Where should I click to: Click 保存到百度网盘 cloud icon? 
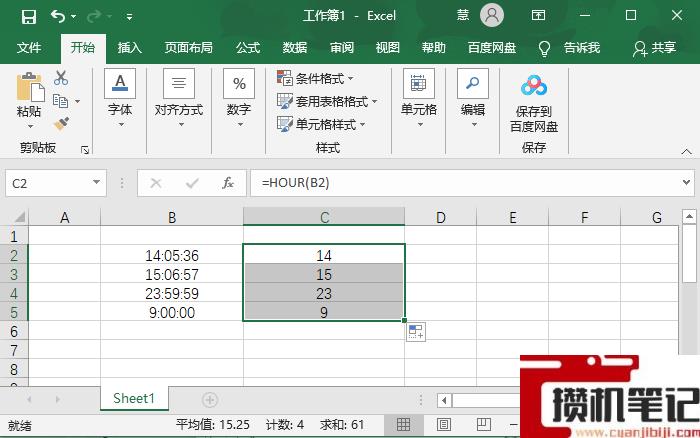click(534, 85)
